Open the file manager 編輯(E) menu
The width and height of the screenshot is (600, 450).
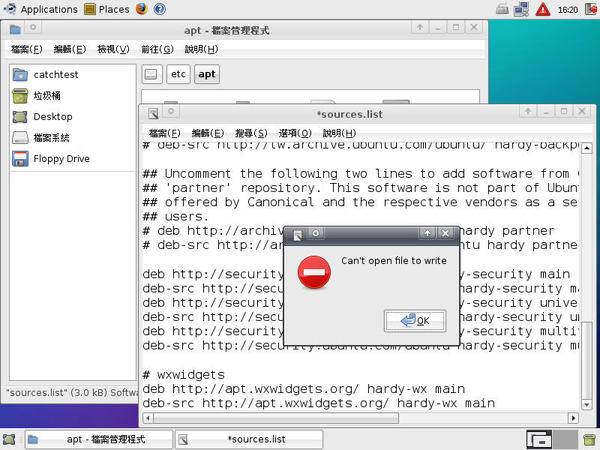point(70,49)
